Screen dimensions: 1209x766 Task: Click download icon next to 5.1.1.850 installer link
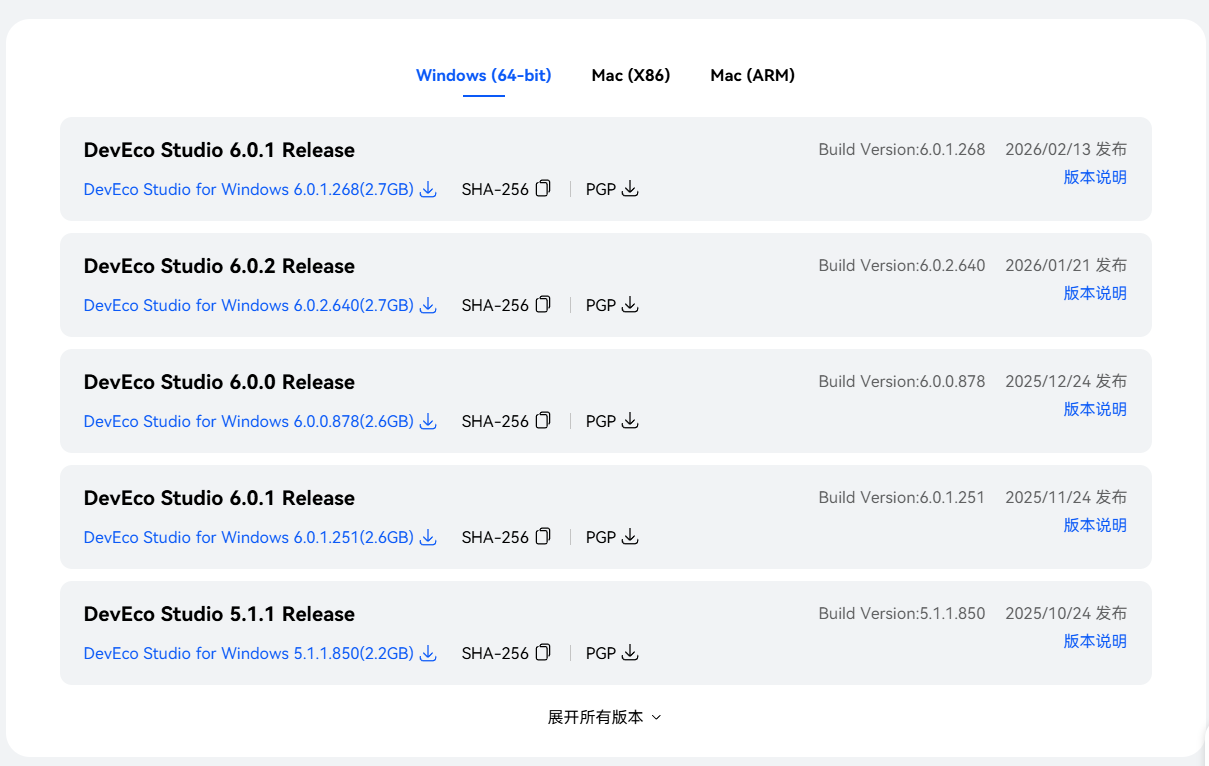point(428,653)
